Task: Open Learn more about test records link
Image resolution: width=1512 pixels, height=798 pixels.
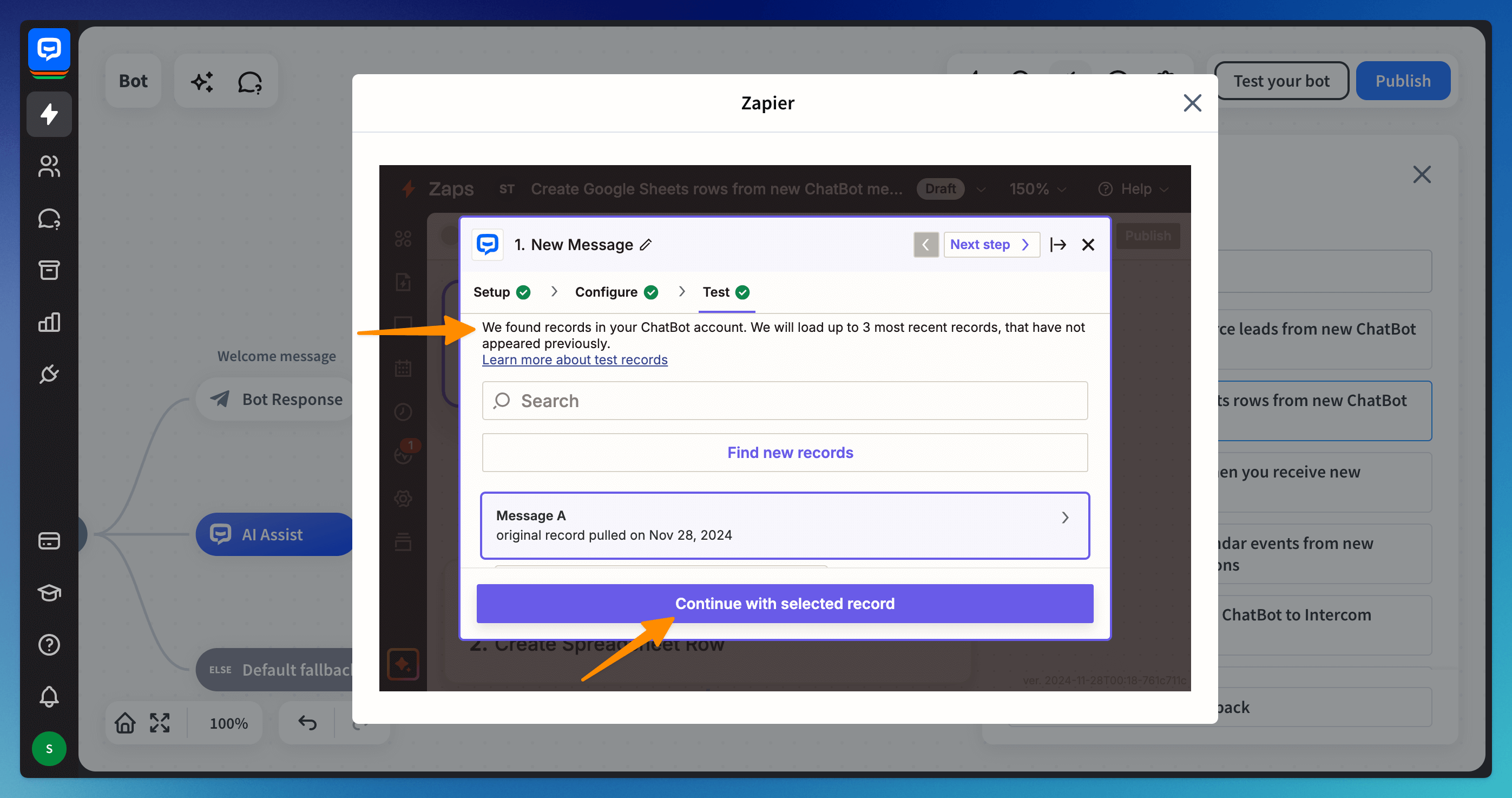Action: 574,359
